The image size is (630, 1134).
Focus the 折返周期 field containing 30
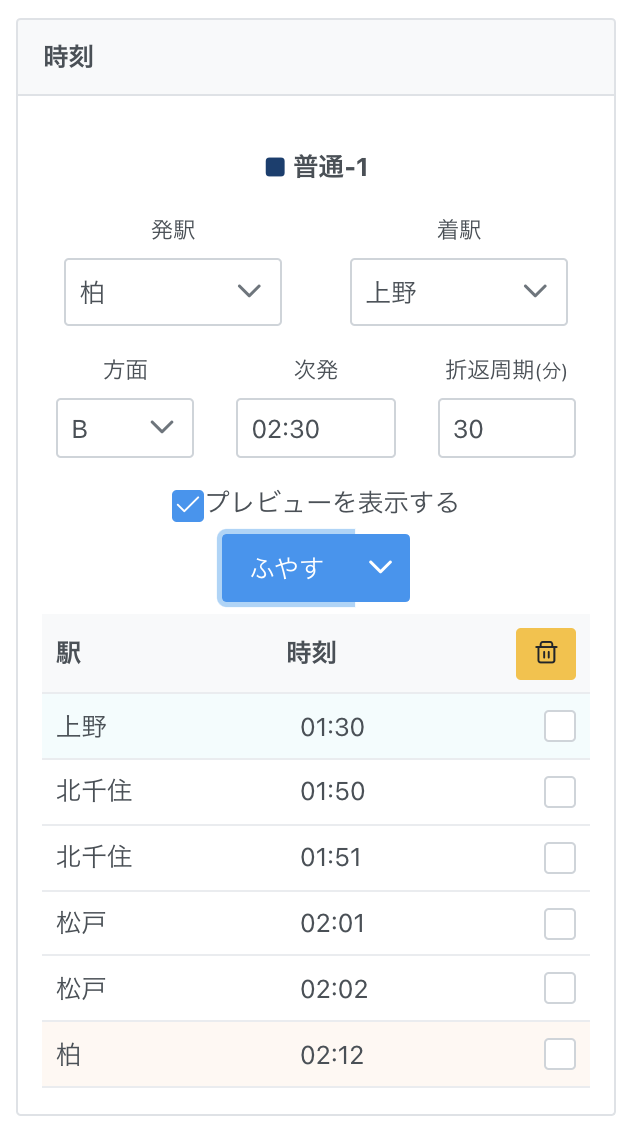(x=506, y=428)
